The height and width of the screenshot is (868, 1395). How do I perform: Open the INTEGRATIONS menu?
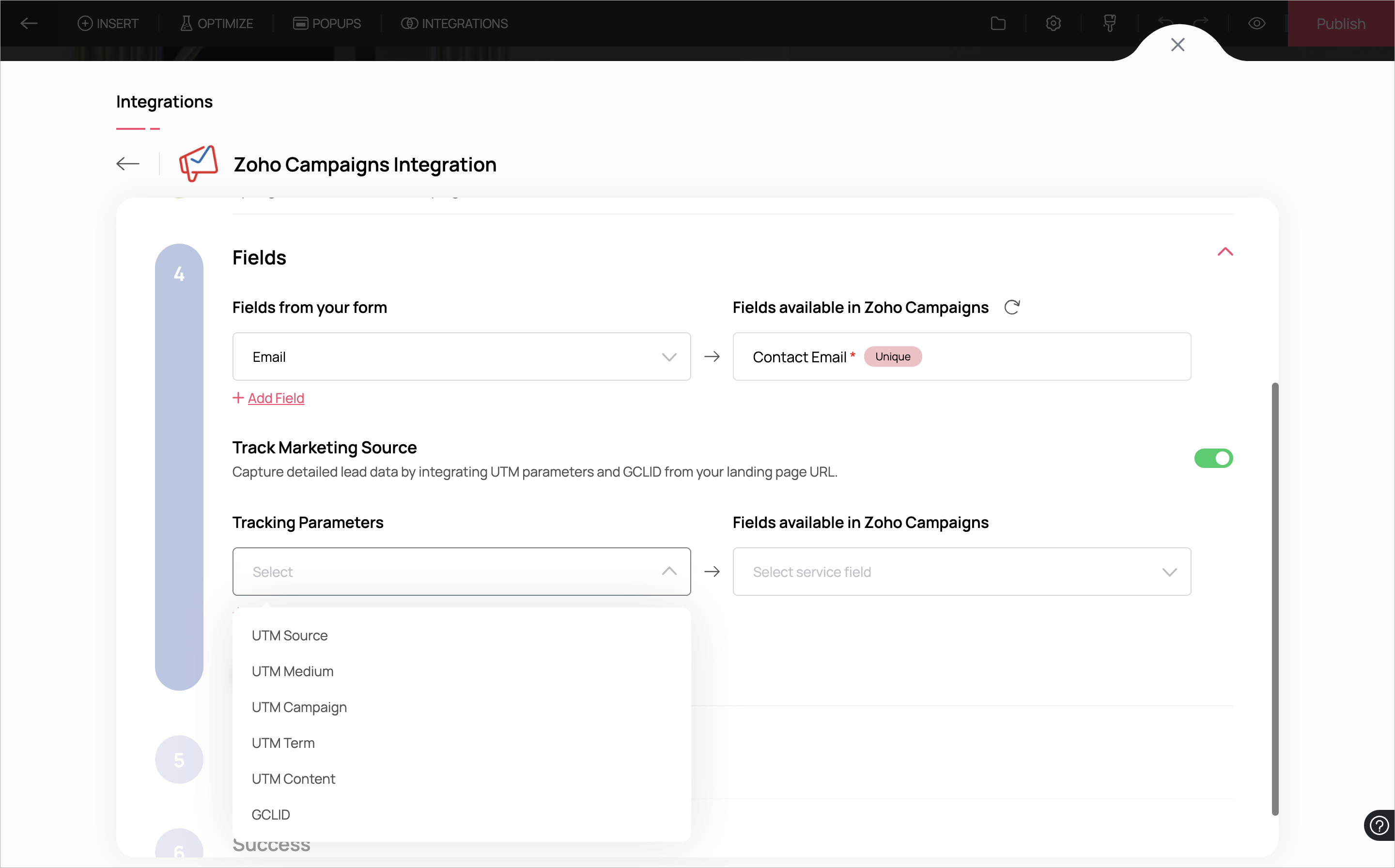tap(454, 24)
